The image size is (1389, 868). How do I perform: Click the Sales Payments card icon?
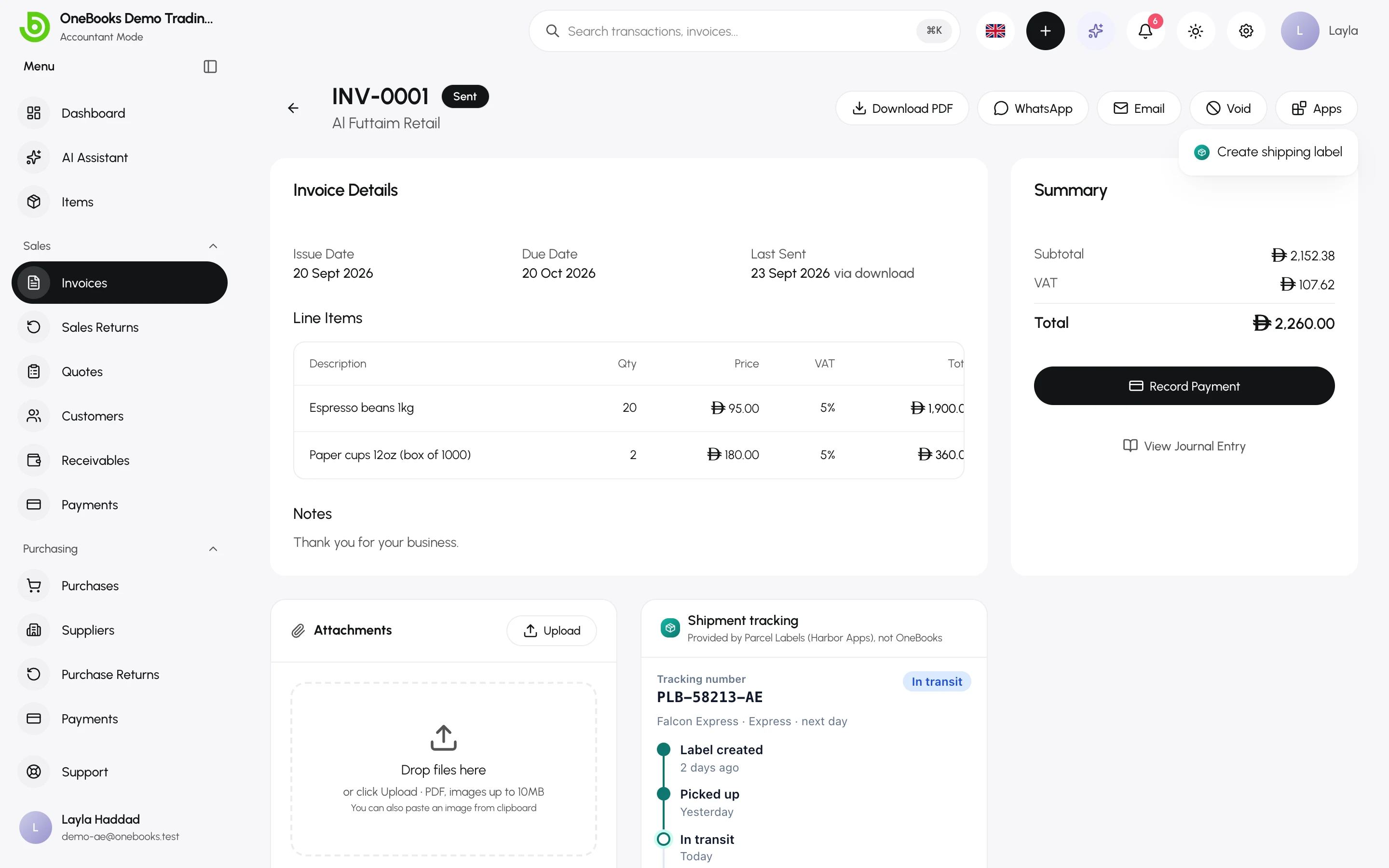click(x=34, y=504)
